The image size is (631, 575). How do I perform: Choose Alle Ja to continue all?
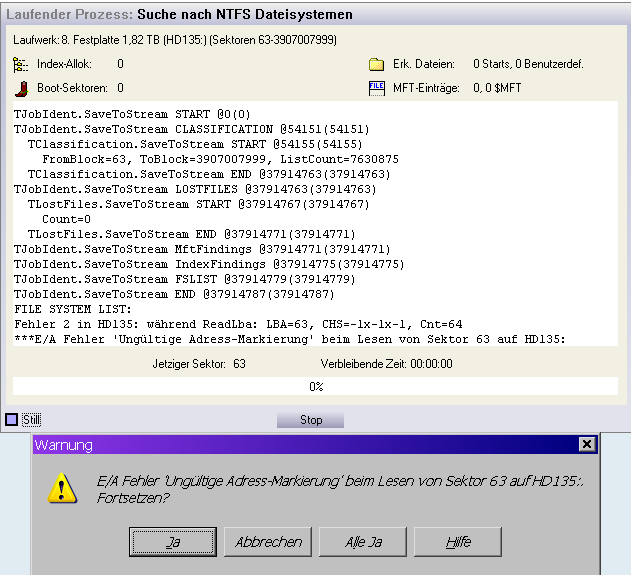(x=363, y=542)
